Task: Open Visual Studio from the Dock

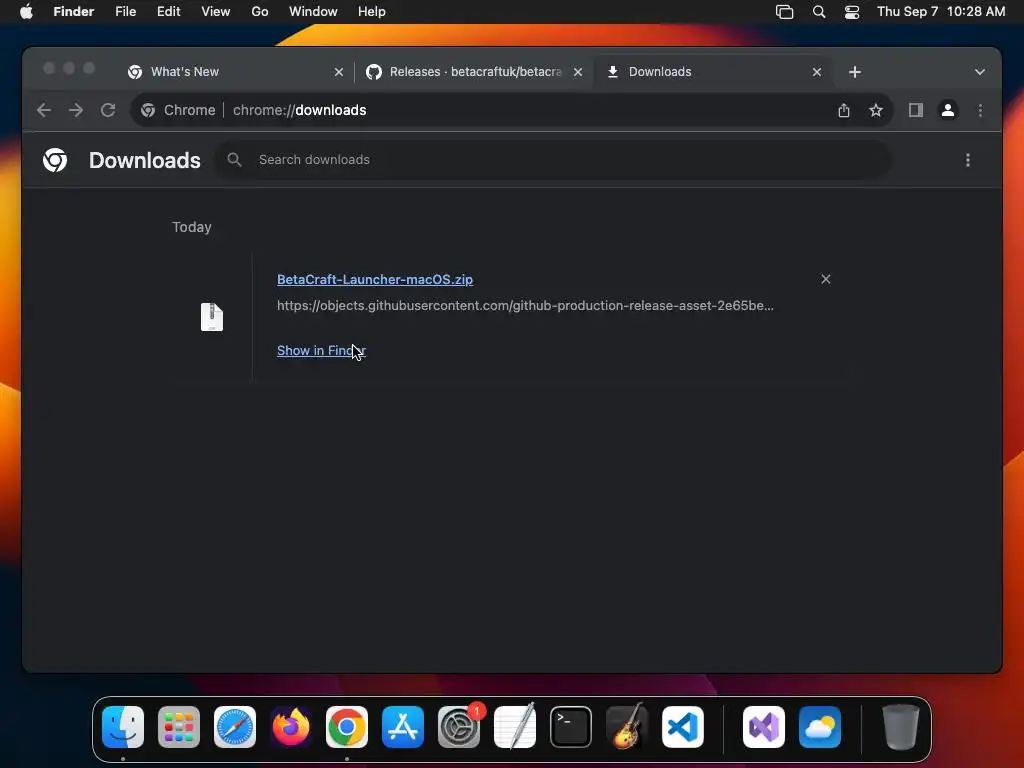Action: point(764,727)
